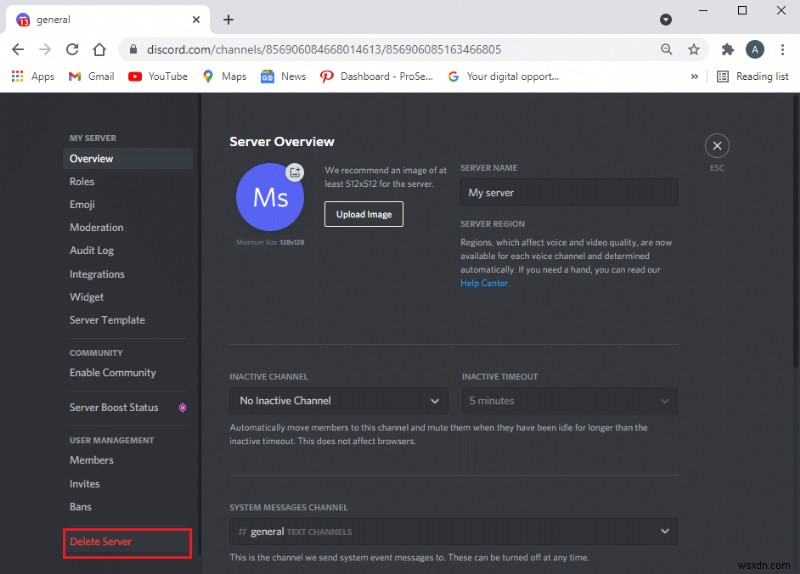Open the Help Center link
The height and width of the screenshot is (574, 800).
pyautogui.click(x=484, y=283)
